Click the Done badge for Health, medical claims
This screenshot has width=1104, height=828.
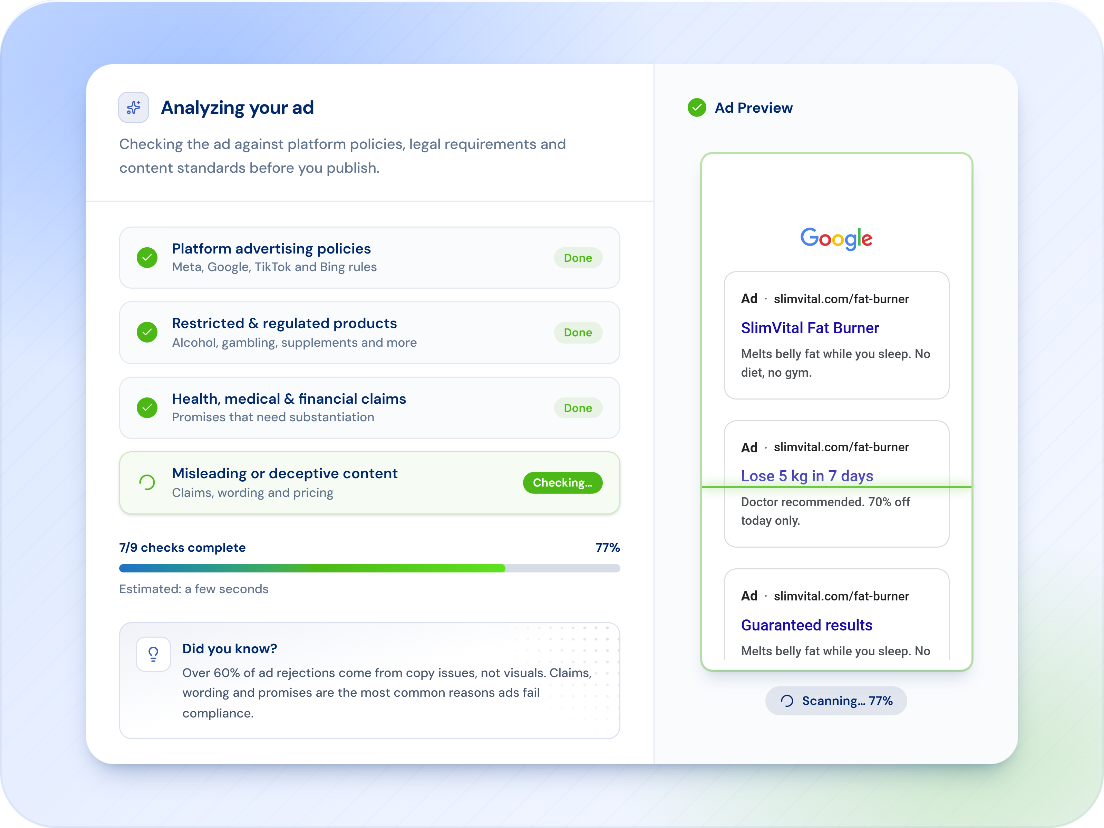(578, 408)
